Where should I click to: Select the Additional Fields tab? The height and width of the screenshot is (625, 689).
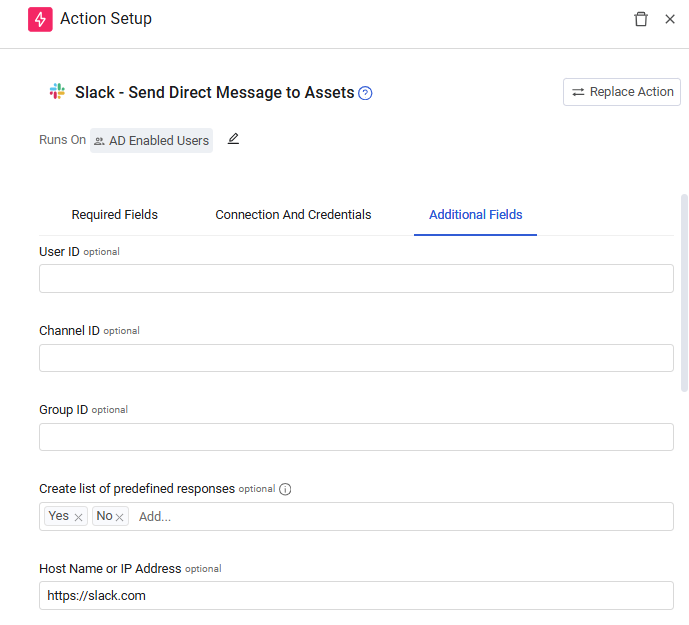point(475,214)
